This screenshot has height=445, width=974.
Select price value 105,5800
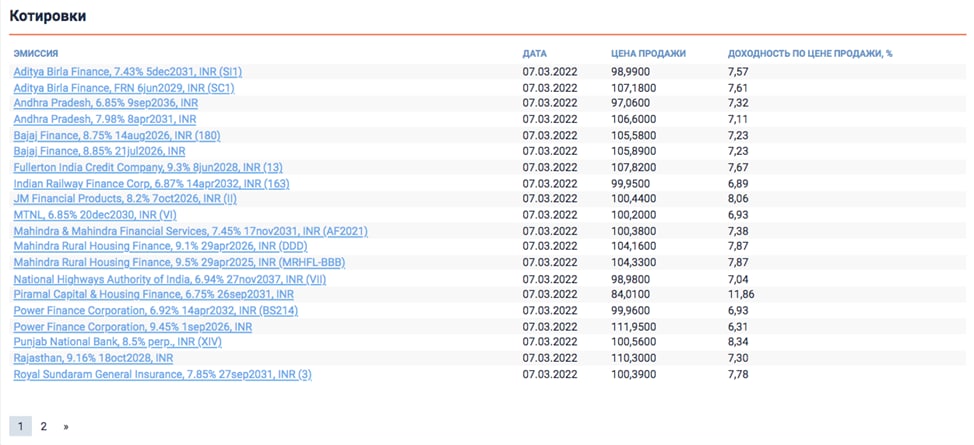click(x=634, y=135)
